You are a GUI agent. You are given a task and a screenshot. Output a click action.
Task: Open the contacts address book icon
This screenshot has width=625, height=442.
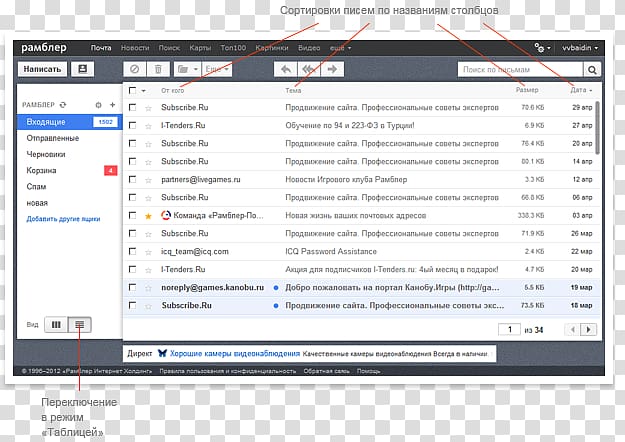[x=83, y=69]
